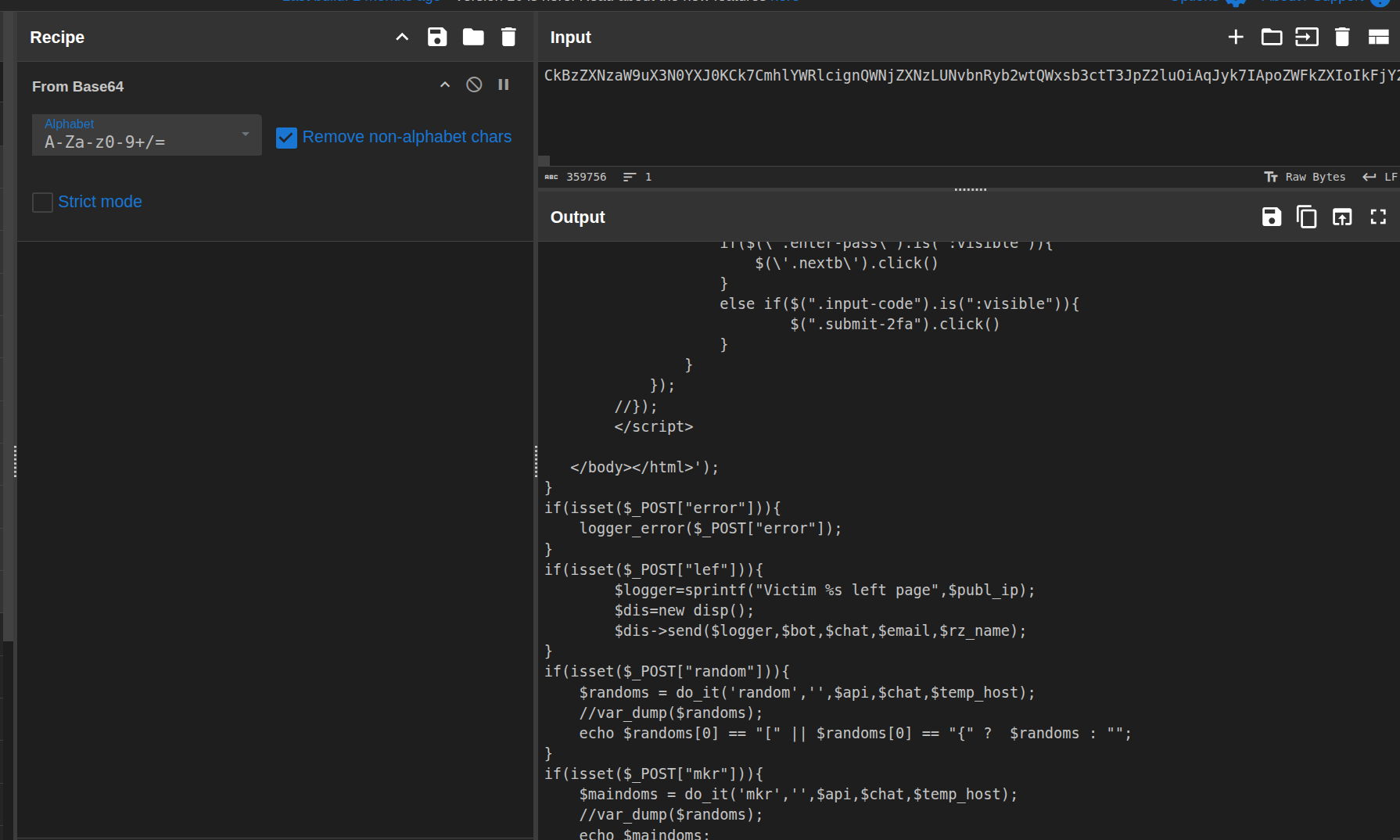The image size is (1400, 840).
Task: Open the Options menu at the top
Action: pos(1198,2)
